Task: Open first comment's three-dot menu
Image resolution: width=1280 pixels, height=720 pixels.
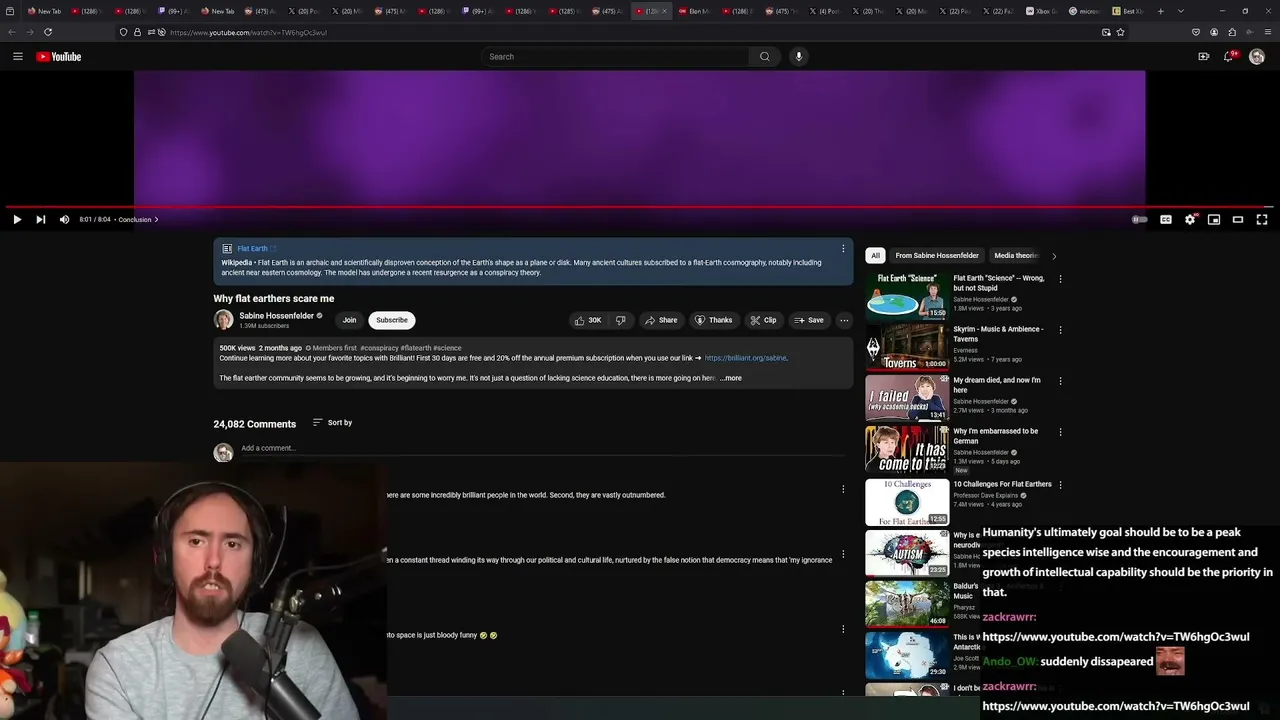Action: tap(843, 489)
